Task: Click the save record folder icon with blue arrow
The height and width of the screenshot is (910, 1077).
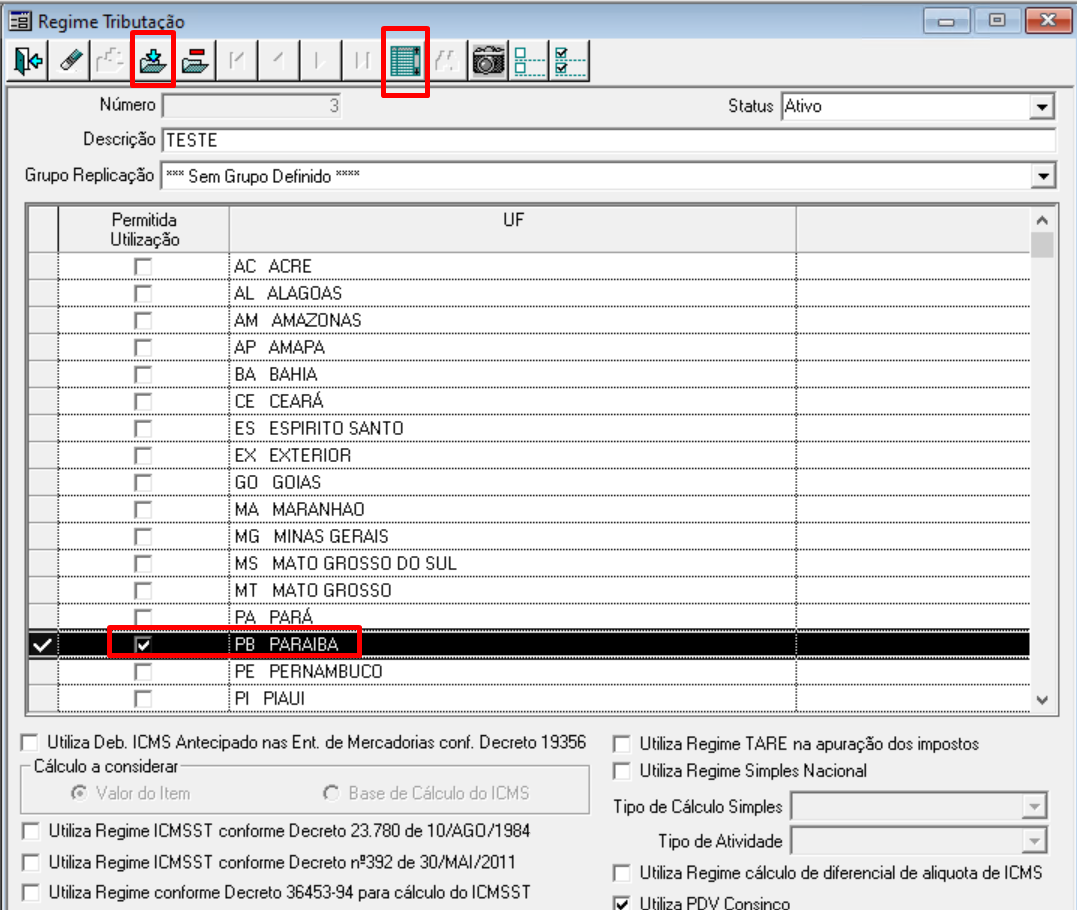Action: tap(152, 61)
